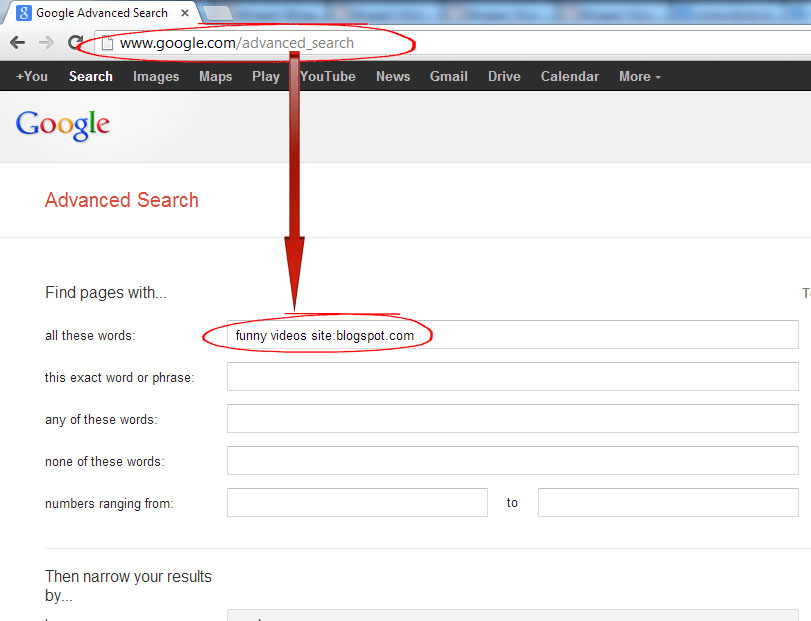Reload the page using the refresh icon

(x=74, y=42)
